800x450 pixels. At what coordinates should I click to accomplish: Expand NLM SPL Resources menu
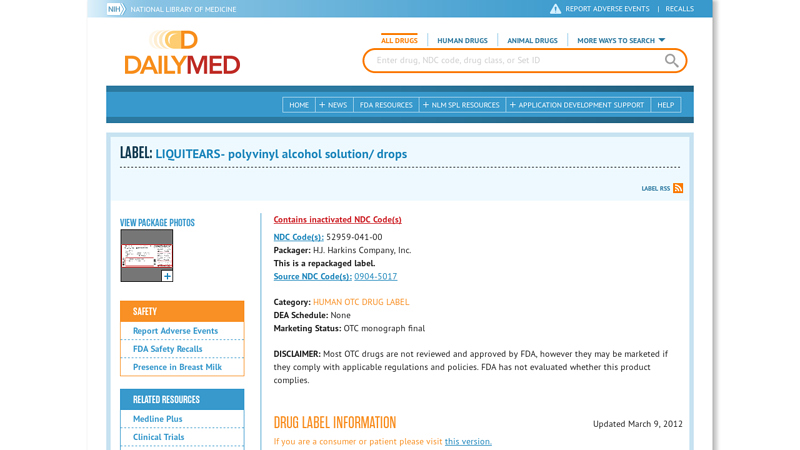[461, 105]
